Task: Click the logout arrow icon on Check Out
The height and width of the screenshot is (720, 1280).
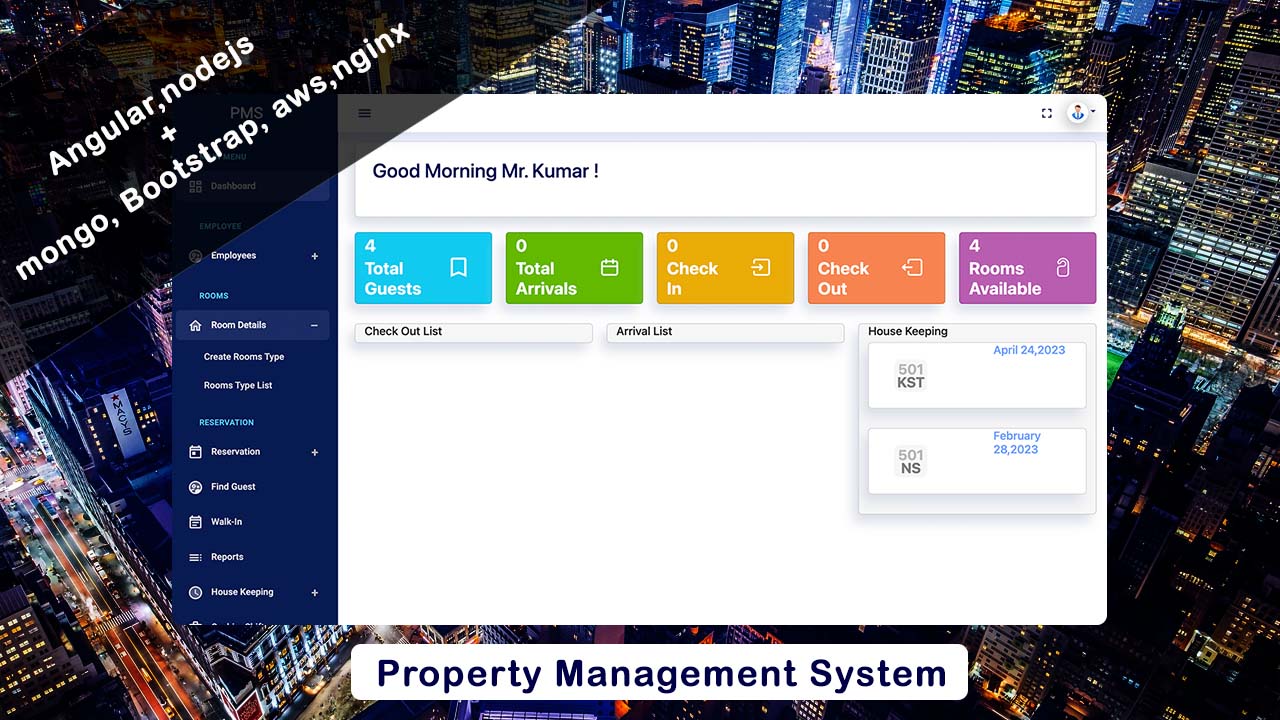Action: tap(912, 267)
